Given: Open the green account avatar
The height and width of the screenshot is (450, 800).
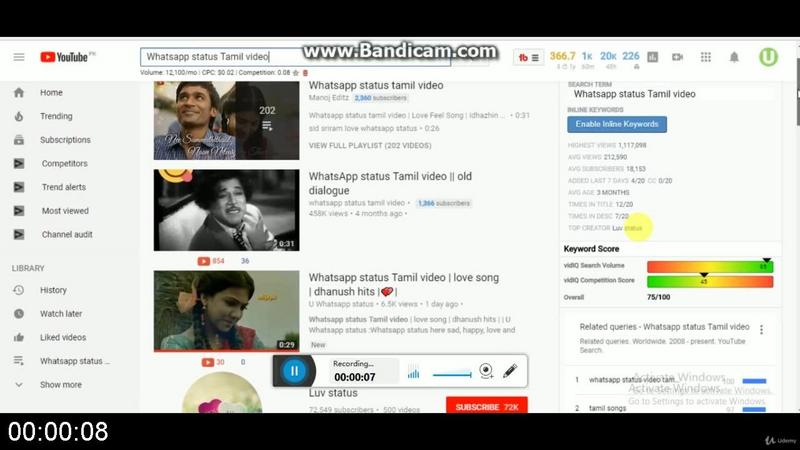Looking at the screenshot, I should click(x=768, y=57).
